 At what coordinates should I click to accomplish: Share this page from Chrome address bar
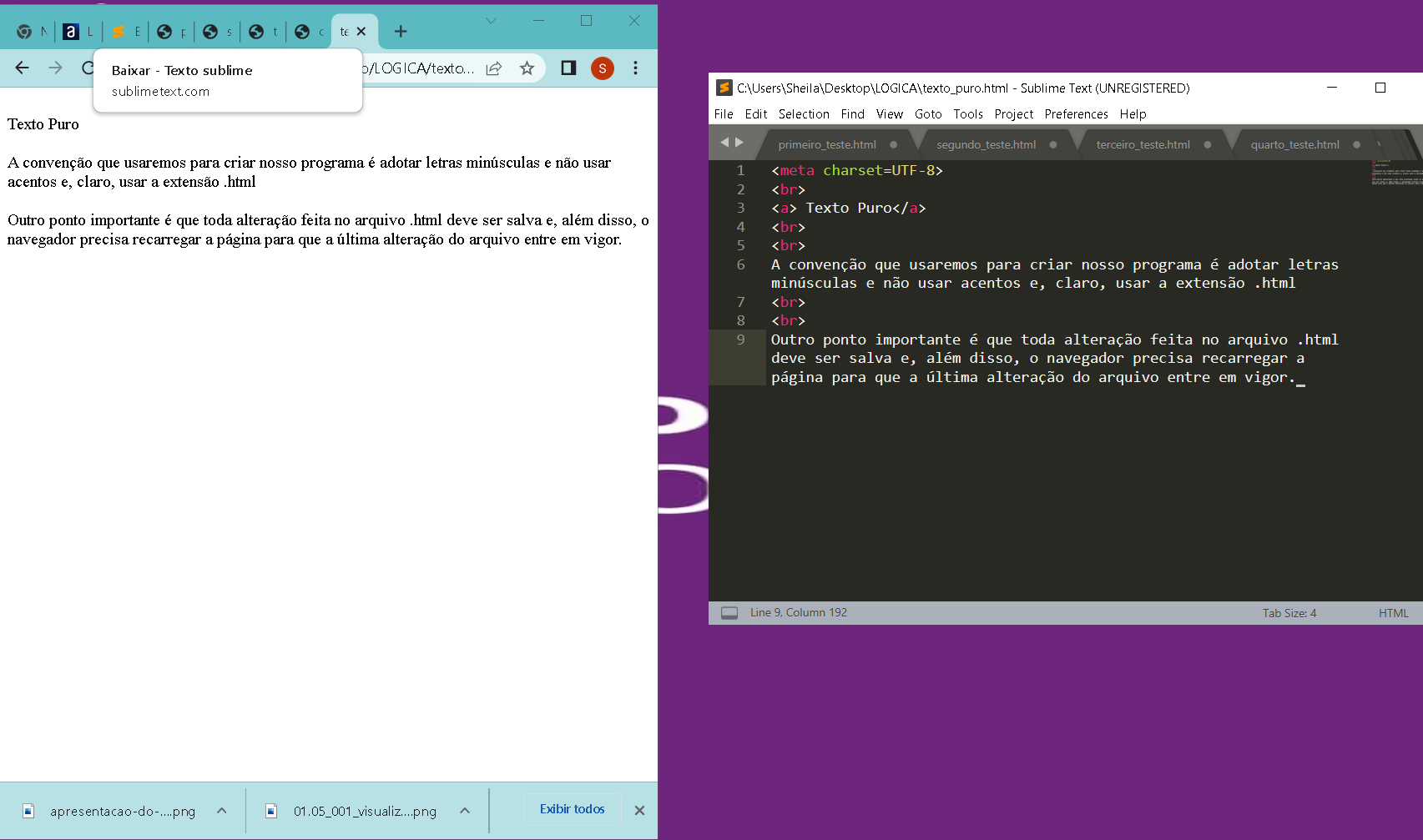pyautogui.click(x=494, y=68)
